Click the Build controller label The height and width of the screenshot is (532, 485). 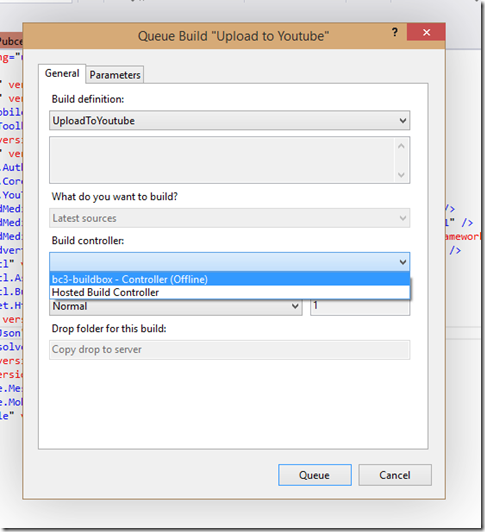(x=88, y=241)
